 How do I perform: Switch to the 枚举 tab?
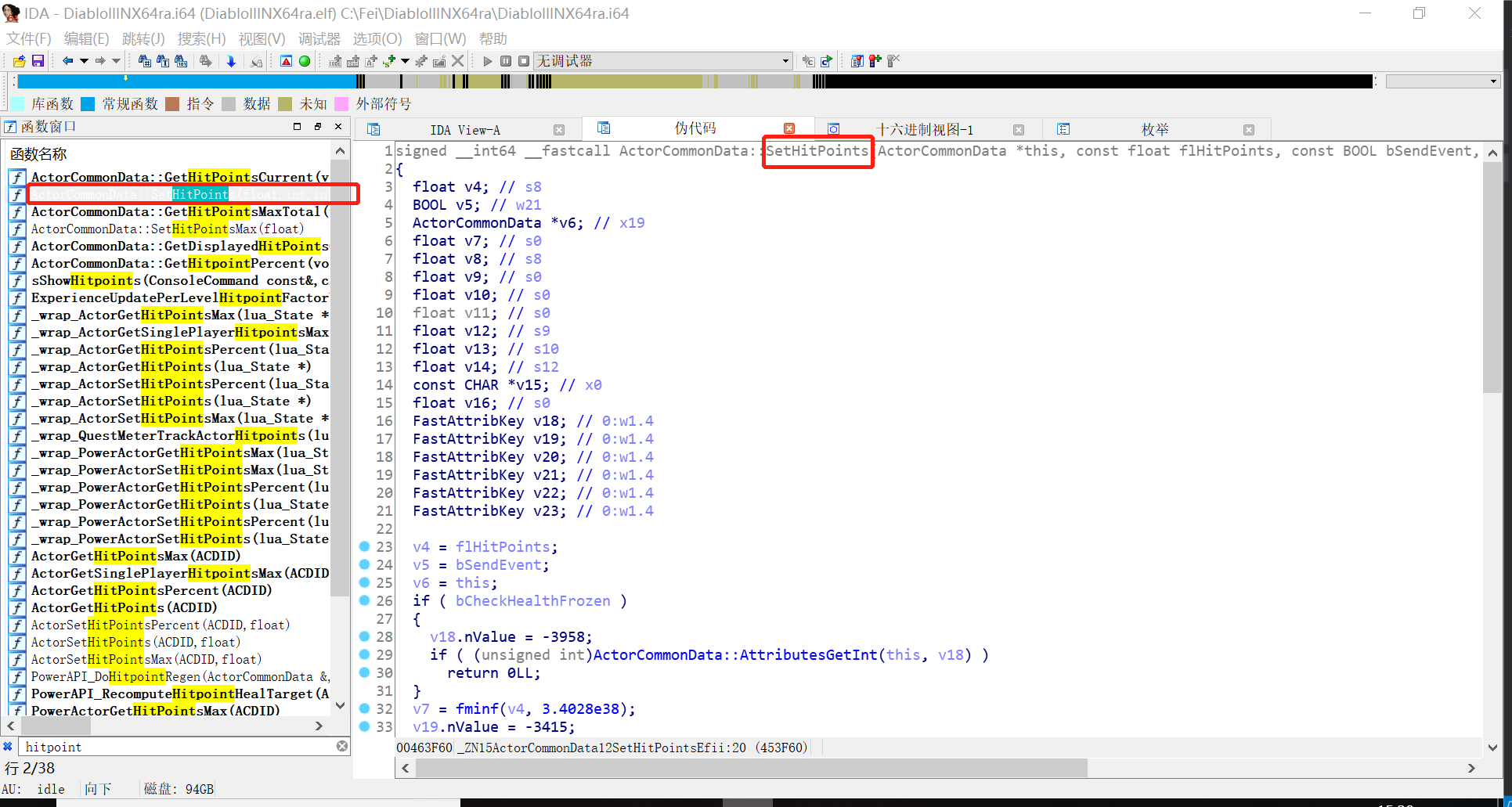1155,130
